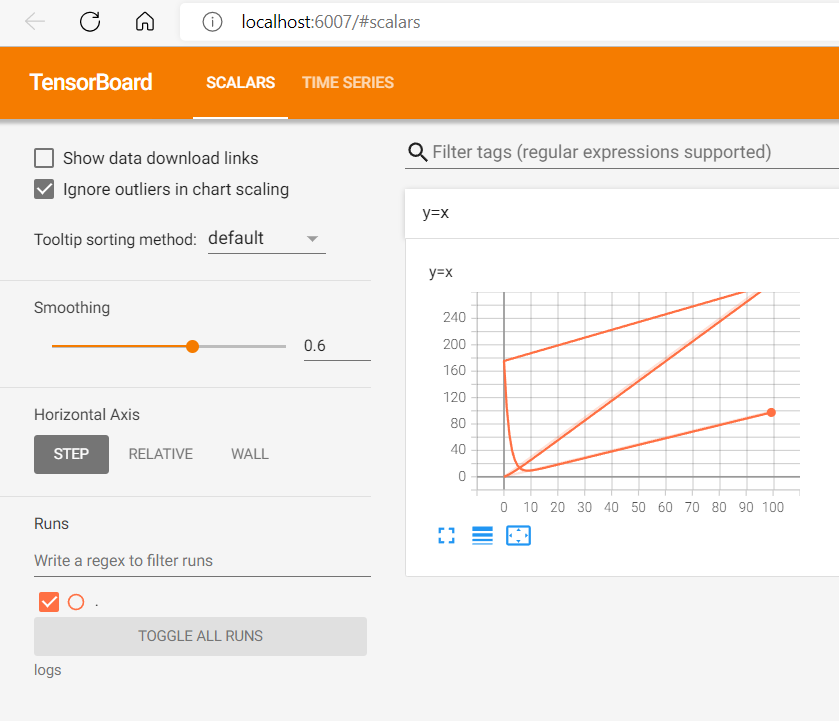Expand the y=x chart to larger view
839x721 pixels.
pyautogui.click(x=446, y=535)
